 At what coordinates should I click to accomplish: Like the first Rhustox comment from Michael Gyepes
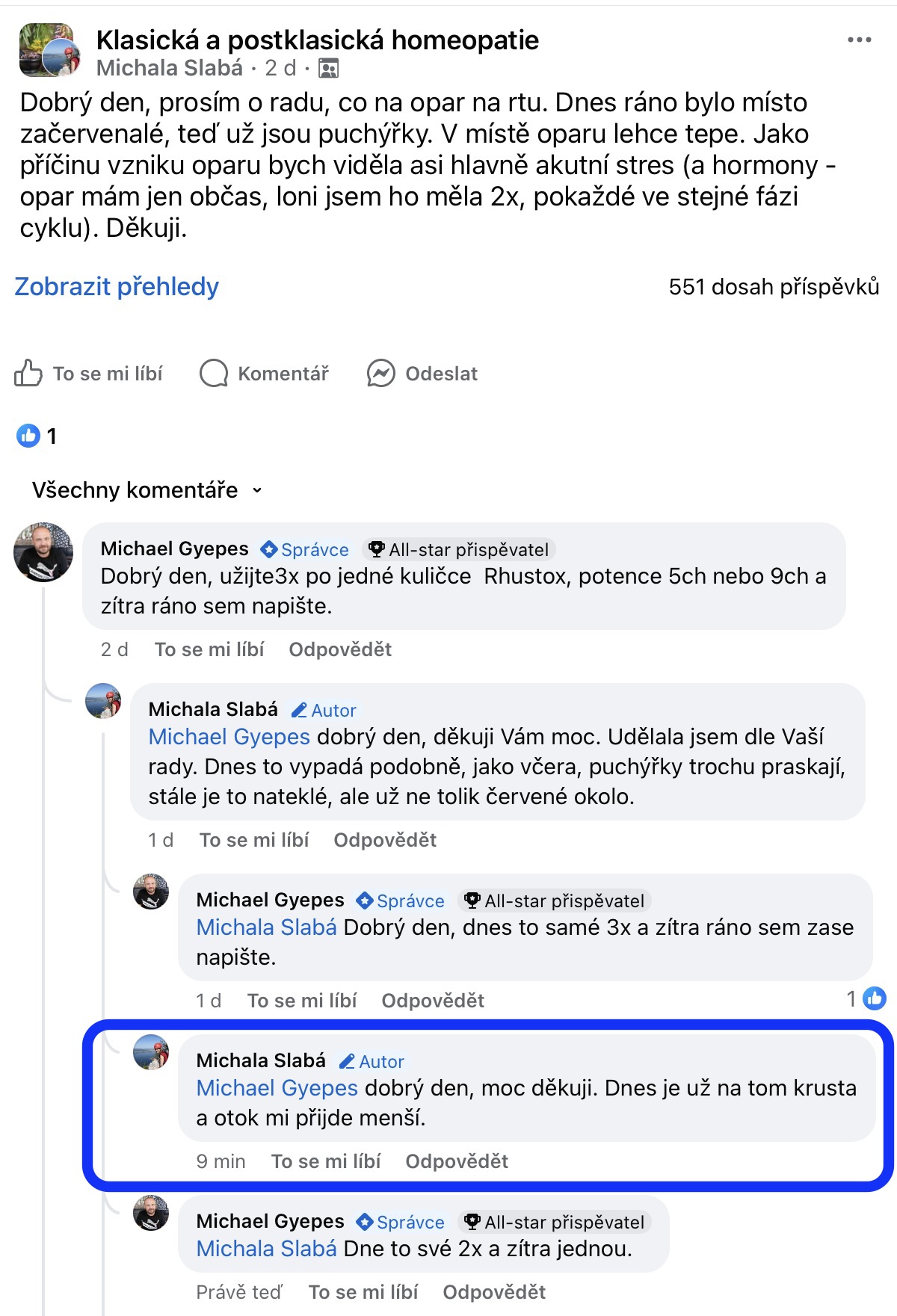[x=209, y=649]
